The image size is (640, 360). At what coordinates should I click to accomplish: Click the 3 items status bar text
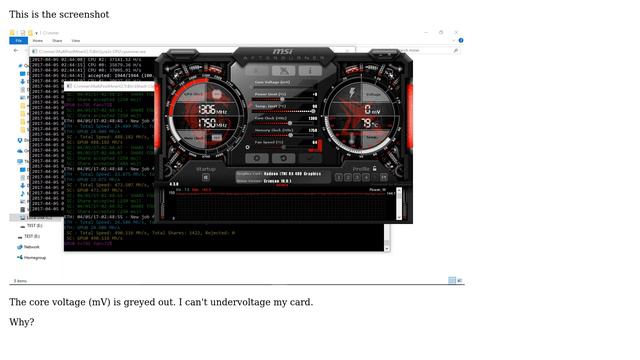[x=20, y=281]
